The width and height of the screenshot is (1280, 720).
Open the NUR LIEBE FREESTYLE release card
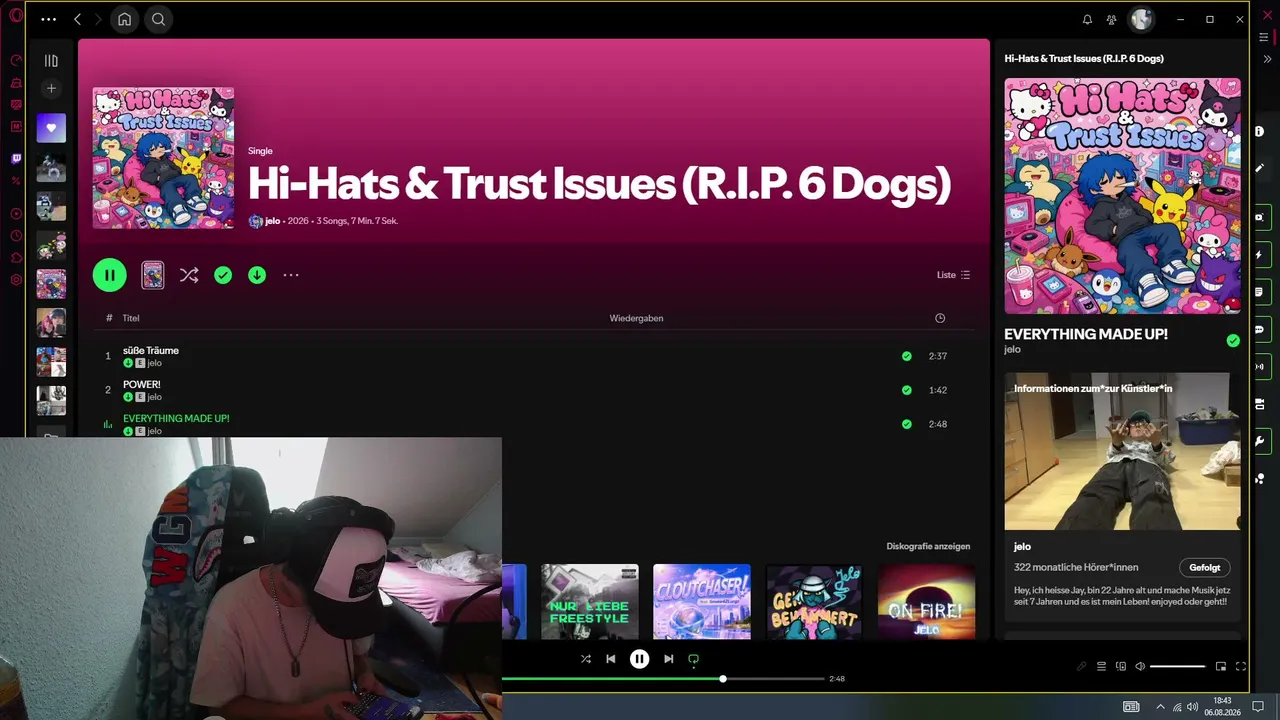click(590, 601)
